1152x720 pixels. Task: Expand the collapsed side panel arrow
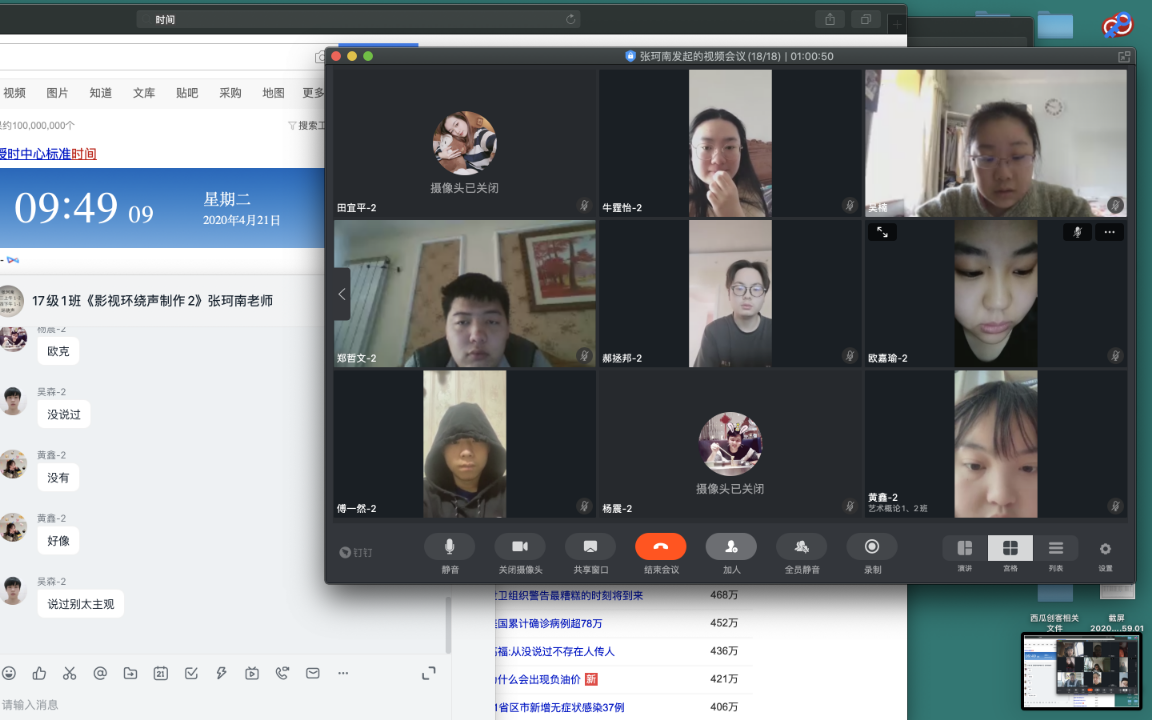coord(342,294)
